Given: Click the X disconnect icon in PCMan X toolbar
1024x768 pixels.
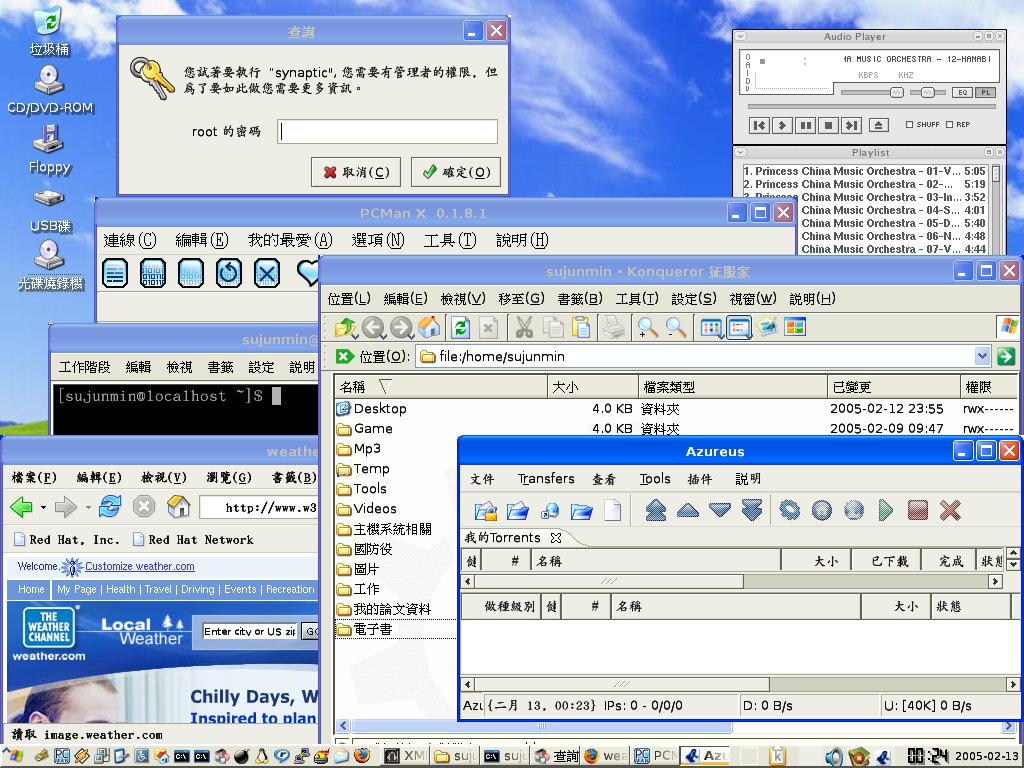Looking at the screenshot, I should click(x=266, y=273).
